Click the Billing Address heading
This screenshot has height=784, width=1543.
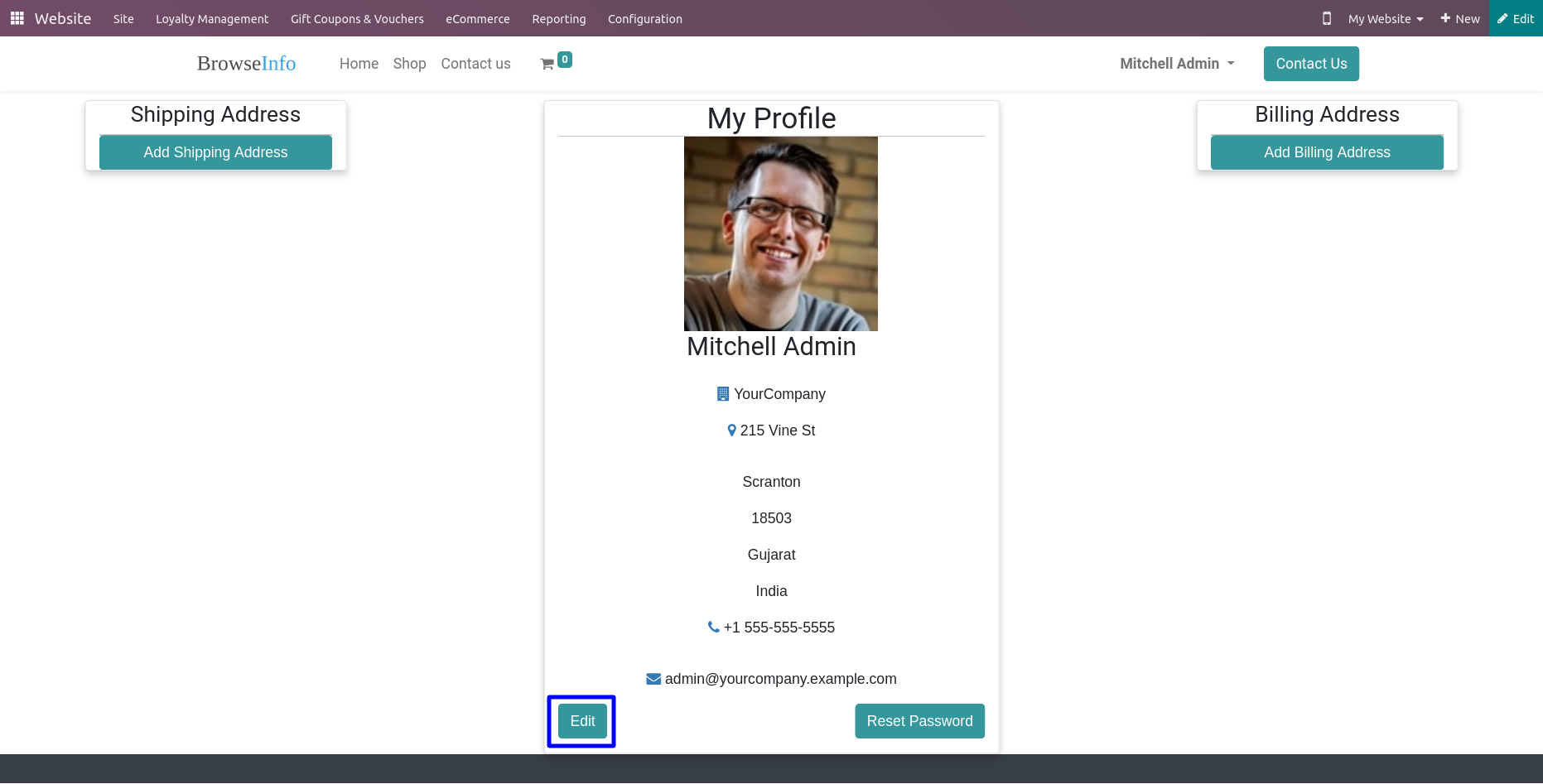pyautogui.click(x=1327, y=114)
